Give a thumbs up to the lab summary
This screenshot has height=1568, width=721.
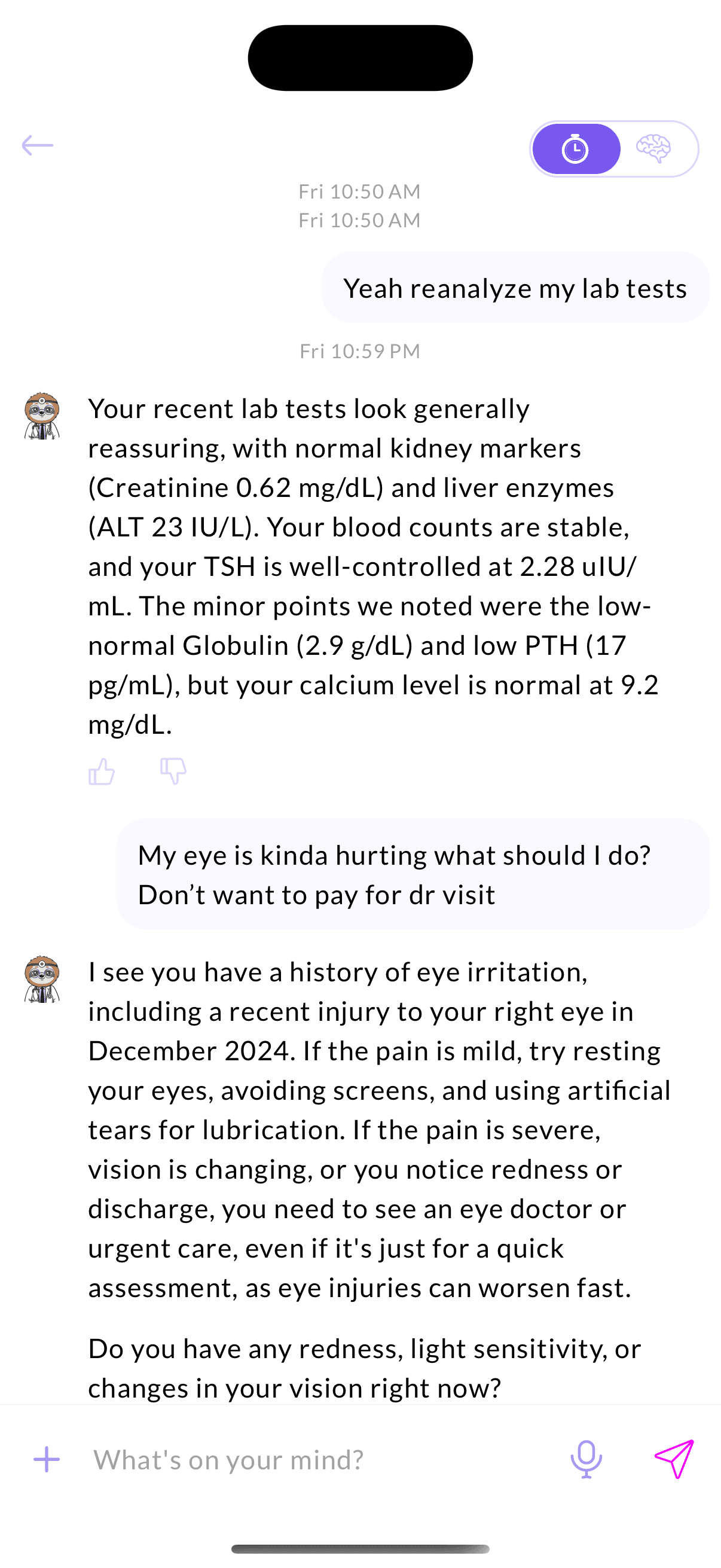tap(102, 772)
